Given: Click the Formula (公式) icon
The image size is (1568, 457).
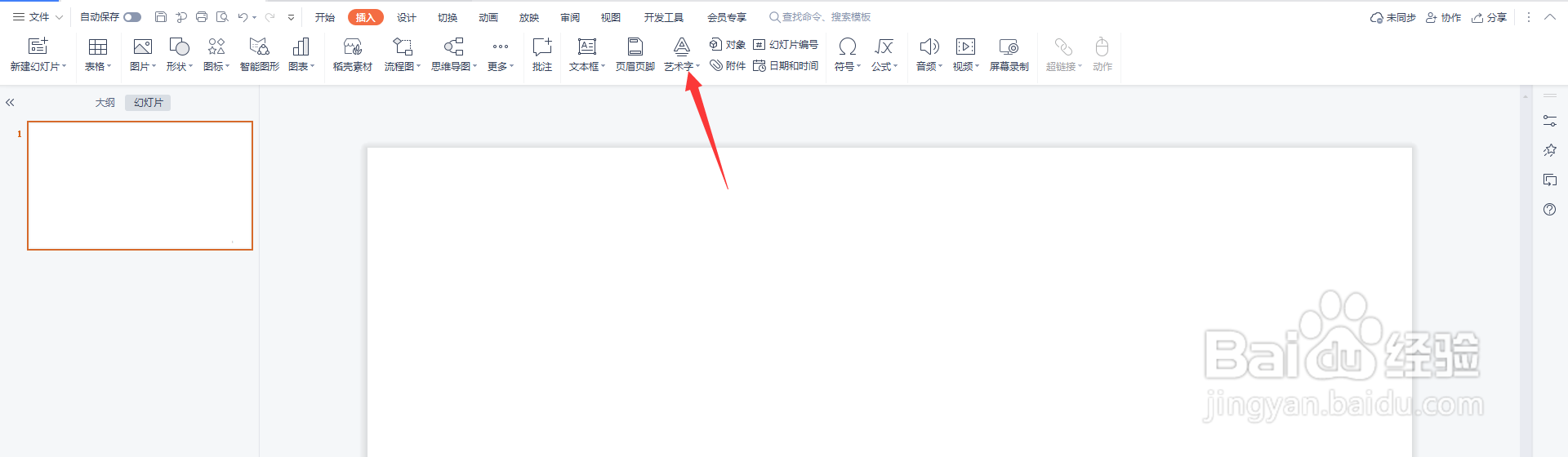Looking at the screenshot, I should coord(884,47).
